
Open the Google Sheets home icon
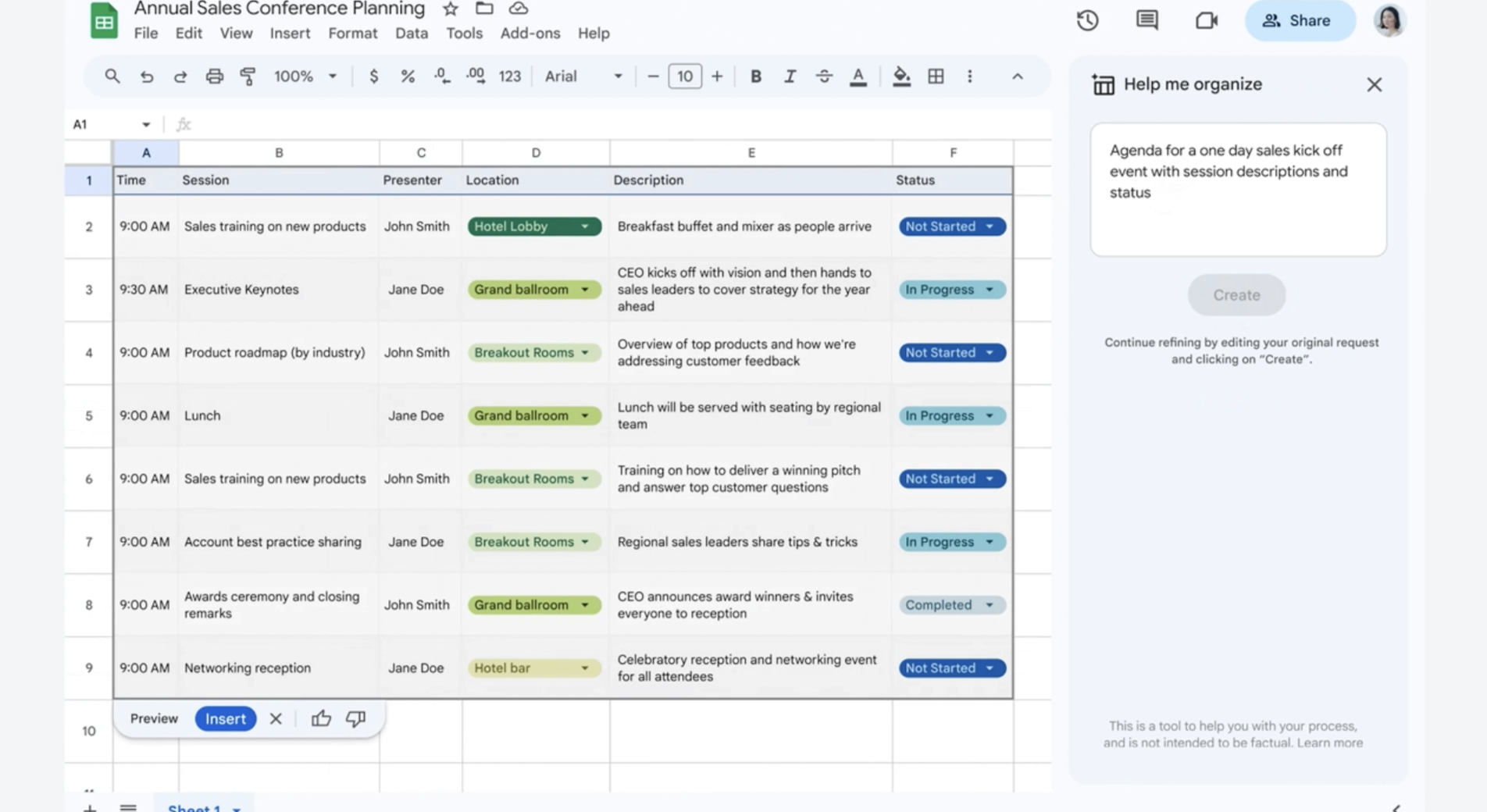coord(104,21)
